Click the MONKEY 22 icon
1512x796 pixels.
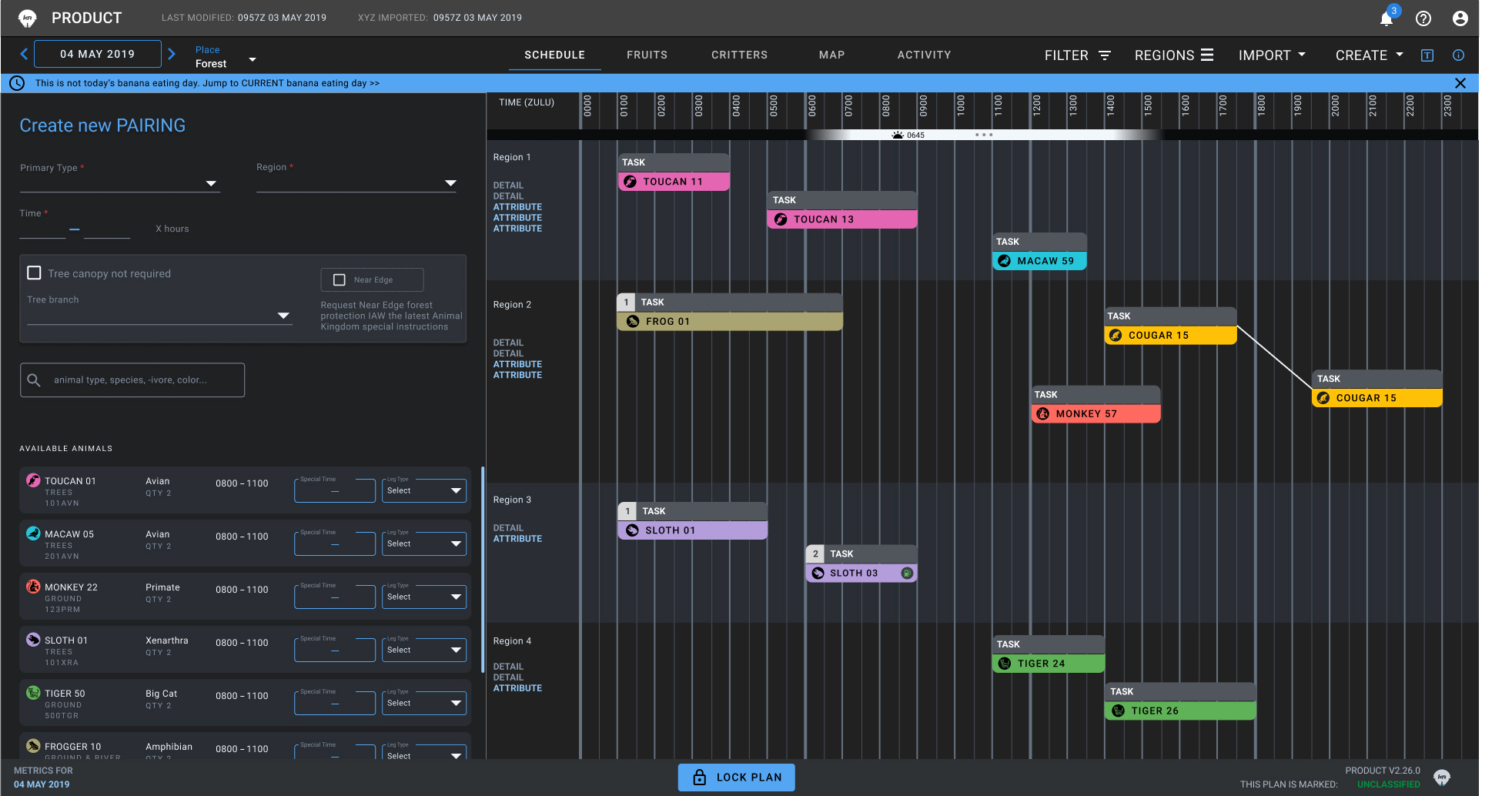coord(33,587)
